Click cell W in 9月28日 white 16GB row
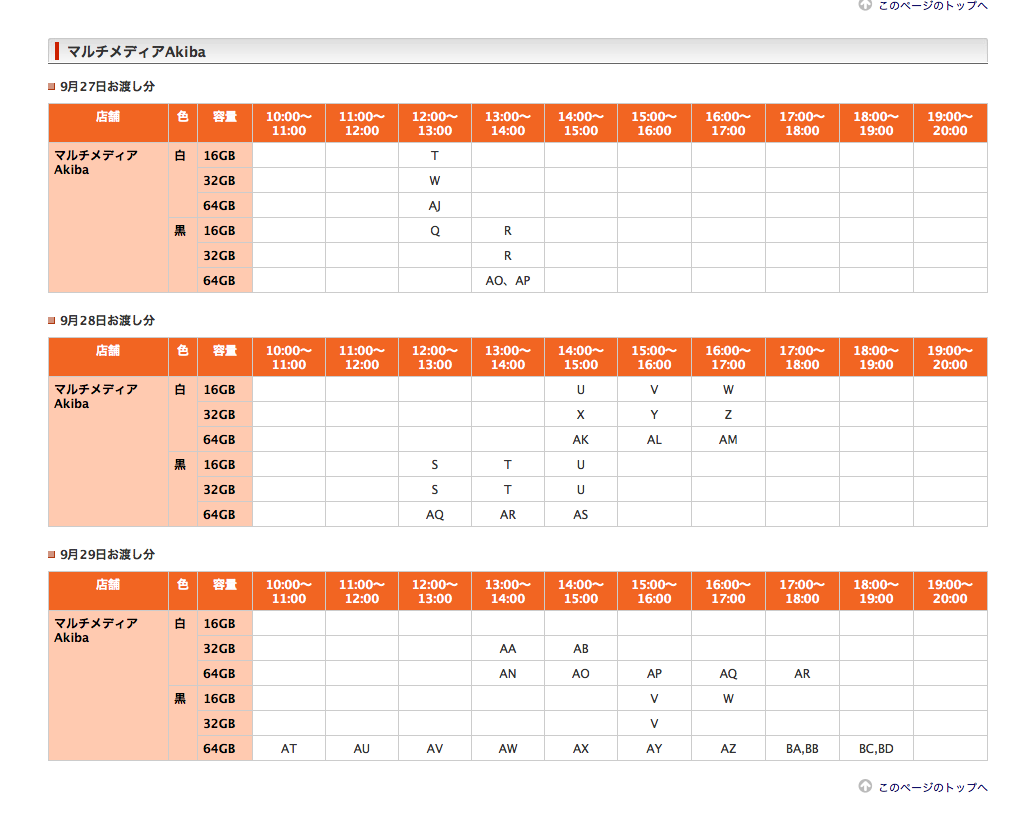This screenshot has width=1012, height=815. [x=729, y=390]
